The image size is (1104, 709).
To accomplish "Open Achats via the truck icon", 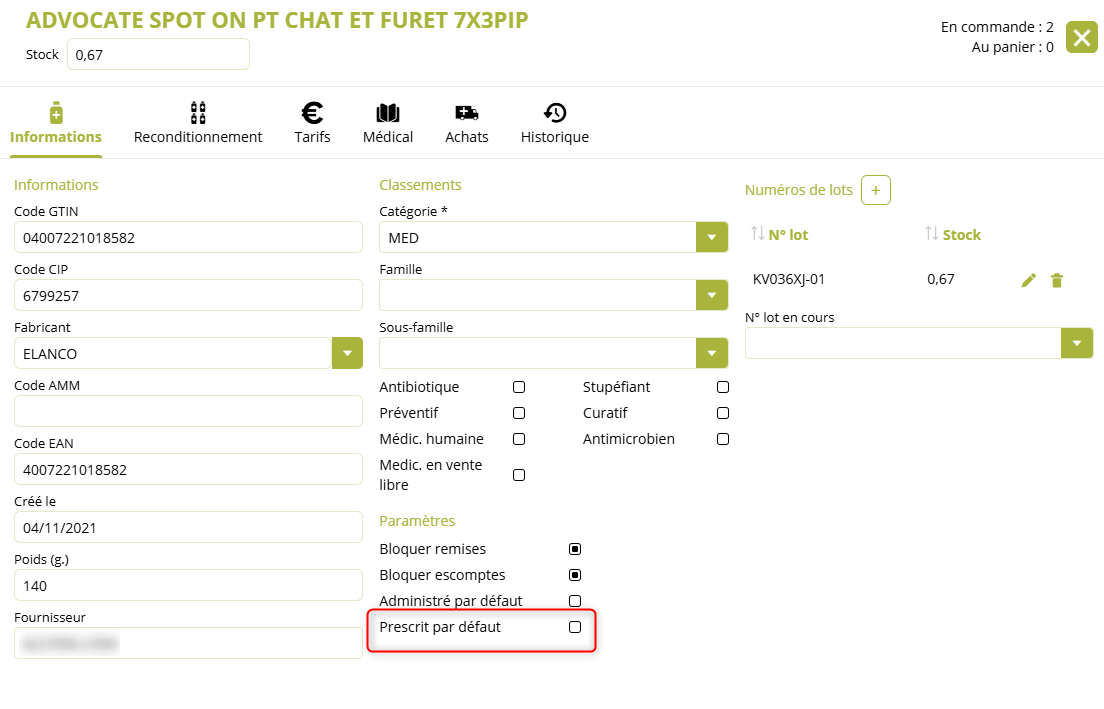I will (x=466, y=113).
